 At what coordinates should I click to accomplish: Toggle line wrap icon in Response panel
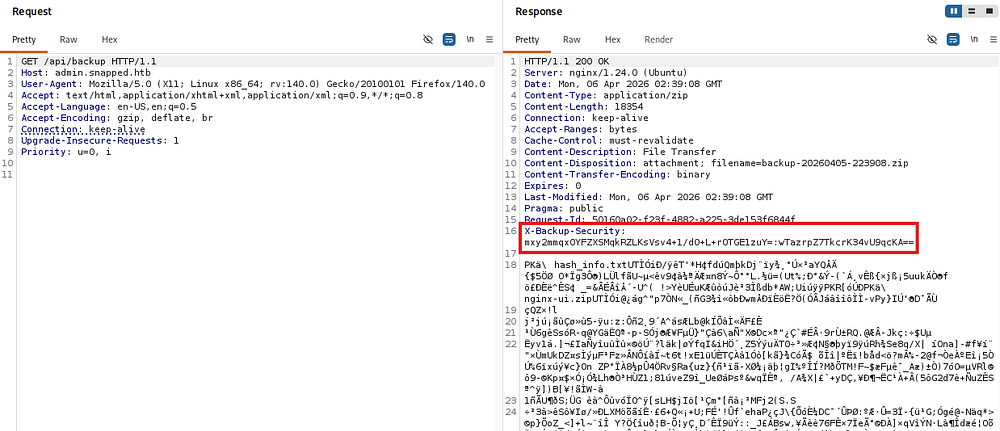(x=952, y=40)
